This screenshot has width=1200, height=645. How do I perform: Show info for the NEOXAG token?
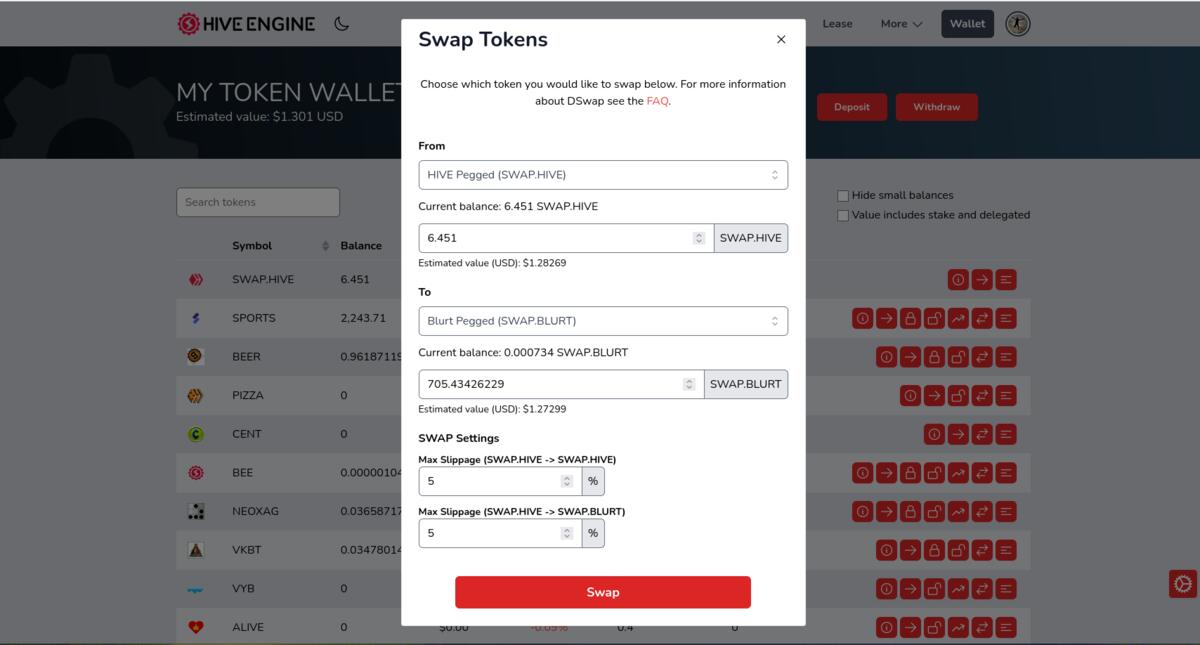(x=862, y=511)
